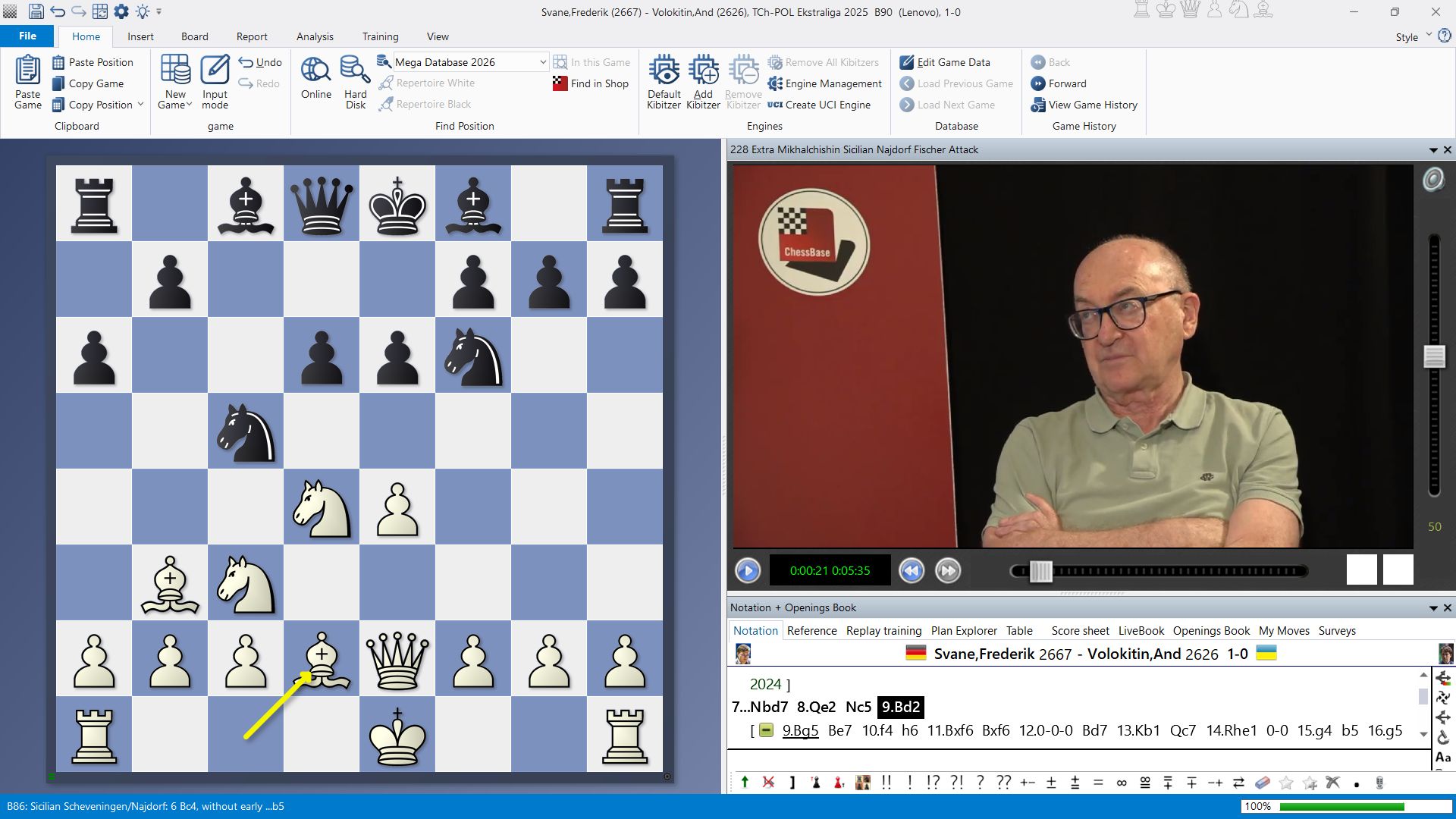Image resolution: width=1456 pixels, height=819 pixels.
Task: Switch to the LiveBook tab
Action: tap(1141, 630)
